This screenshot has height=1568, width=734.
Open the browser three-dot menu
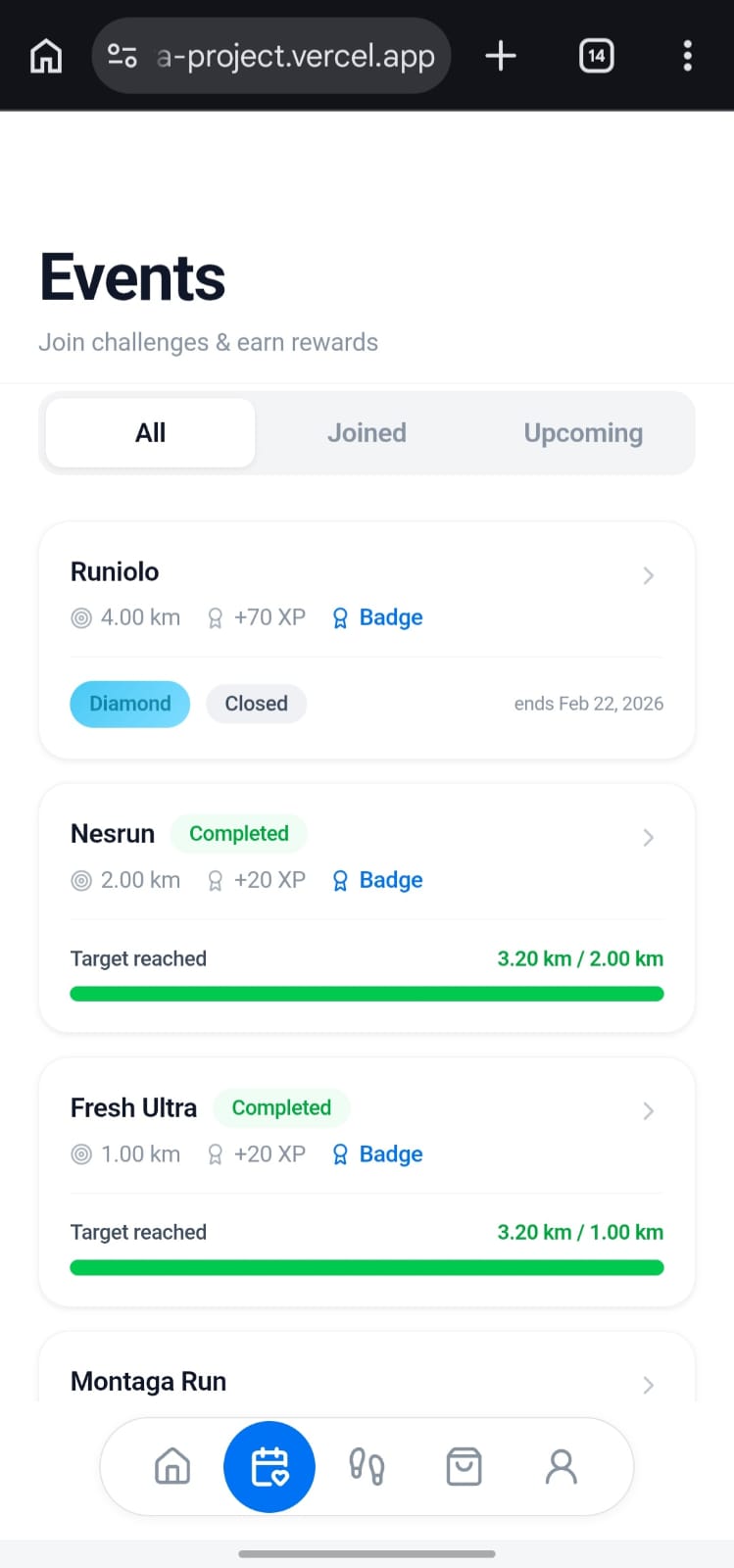[687, 56]
